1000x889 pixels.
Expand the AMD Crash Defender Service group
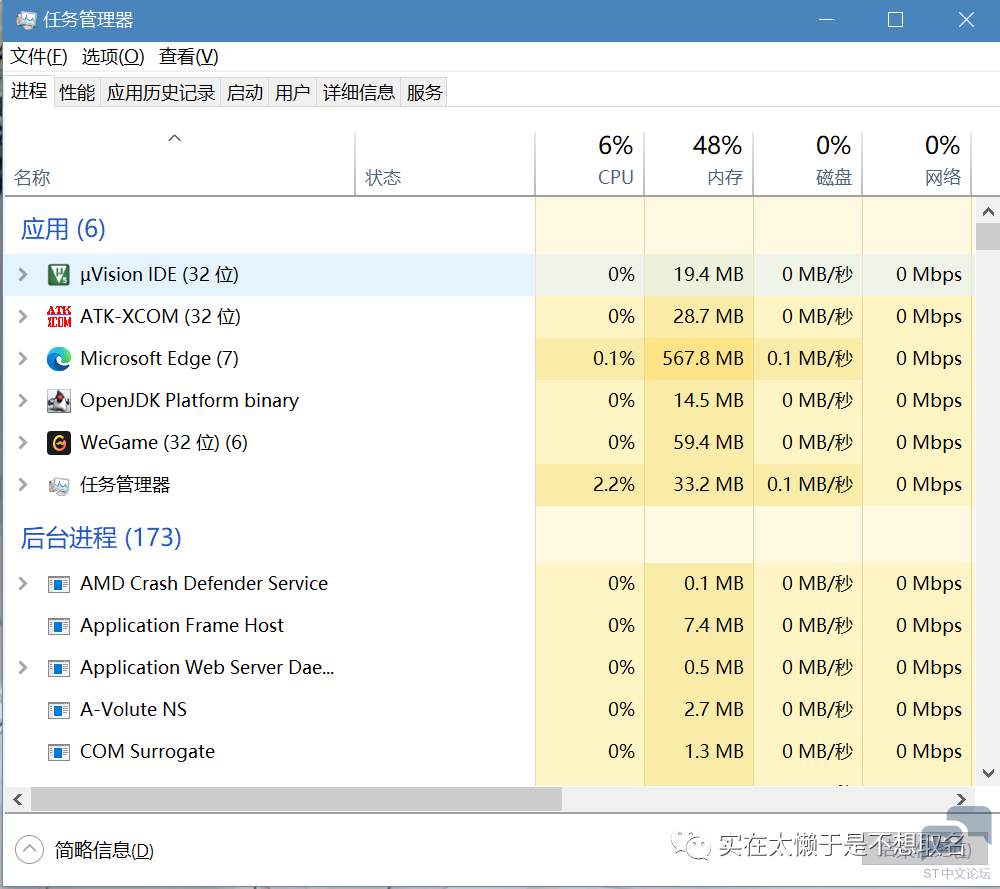(23, 584)
